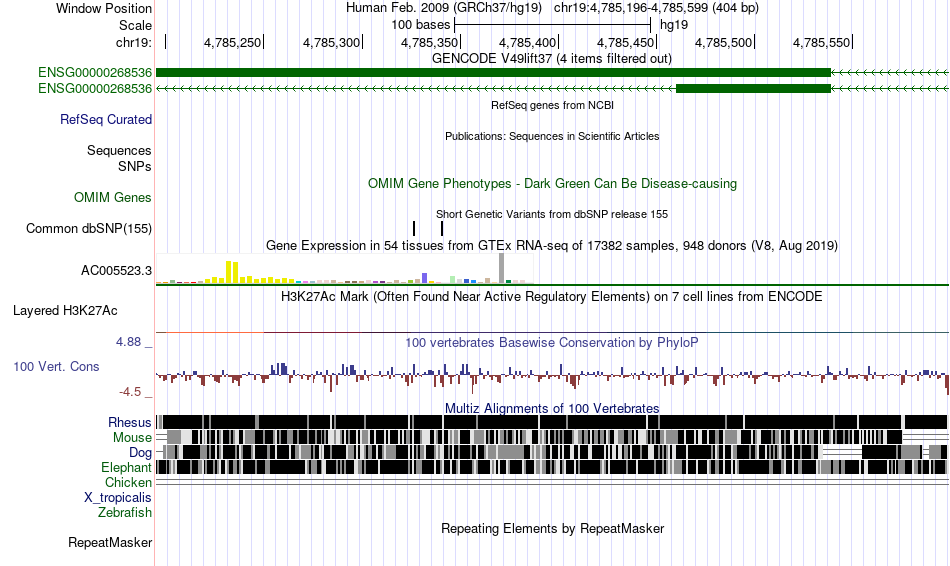Viewport: 950px width, 566px height.
Task: Click the Elephant alignment row label
Action: pos(126,467)
